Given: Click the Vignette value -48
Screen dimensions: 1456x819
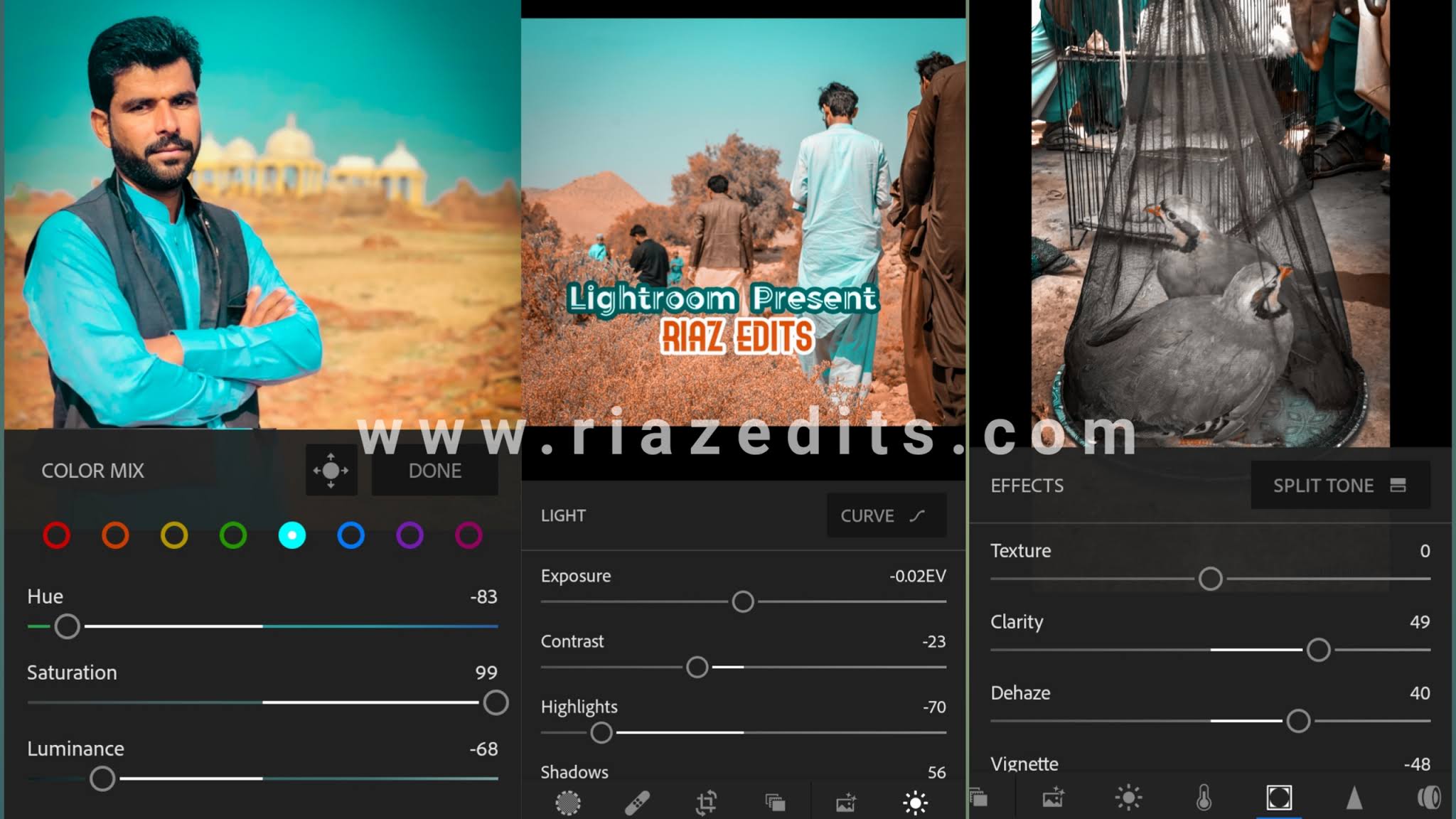Looking at the screenshot, I should point(1417,764).
